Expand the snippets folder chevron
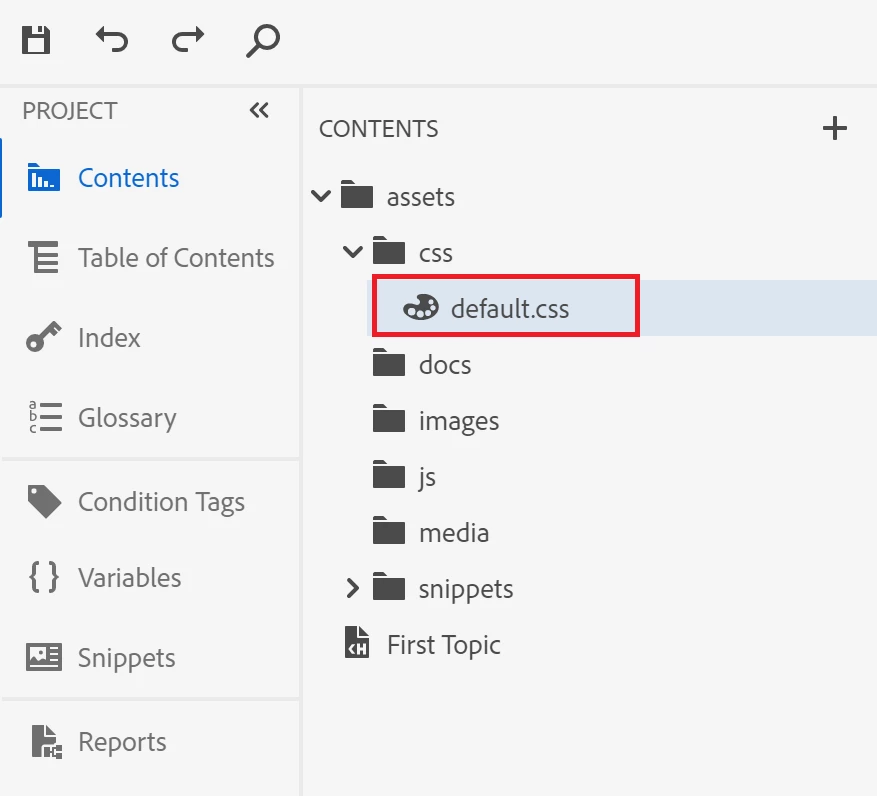The image size is (877, 796). coord(352,588)
